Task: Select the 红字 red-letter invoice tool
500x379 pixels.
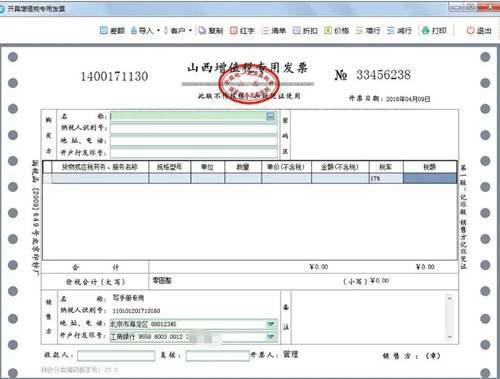Action: point(242,31)
